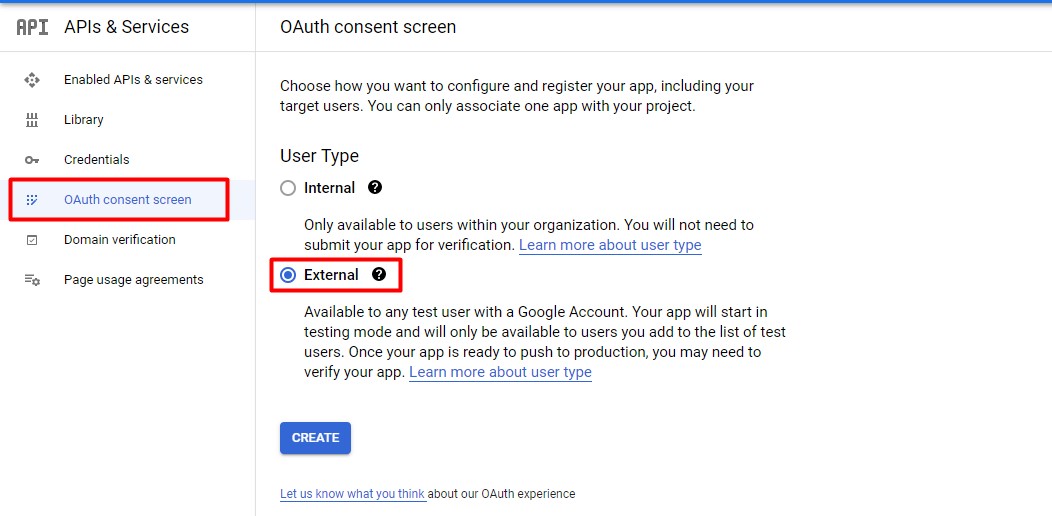Open Learn more link under External
1052x516 pixels.
coord(500,372)
